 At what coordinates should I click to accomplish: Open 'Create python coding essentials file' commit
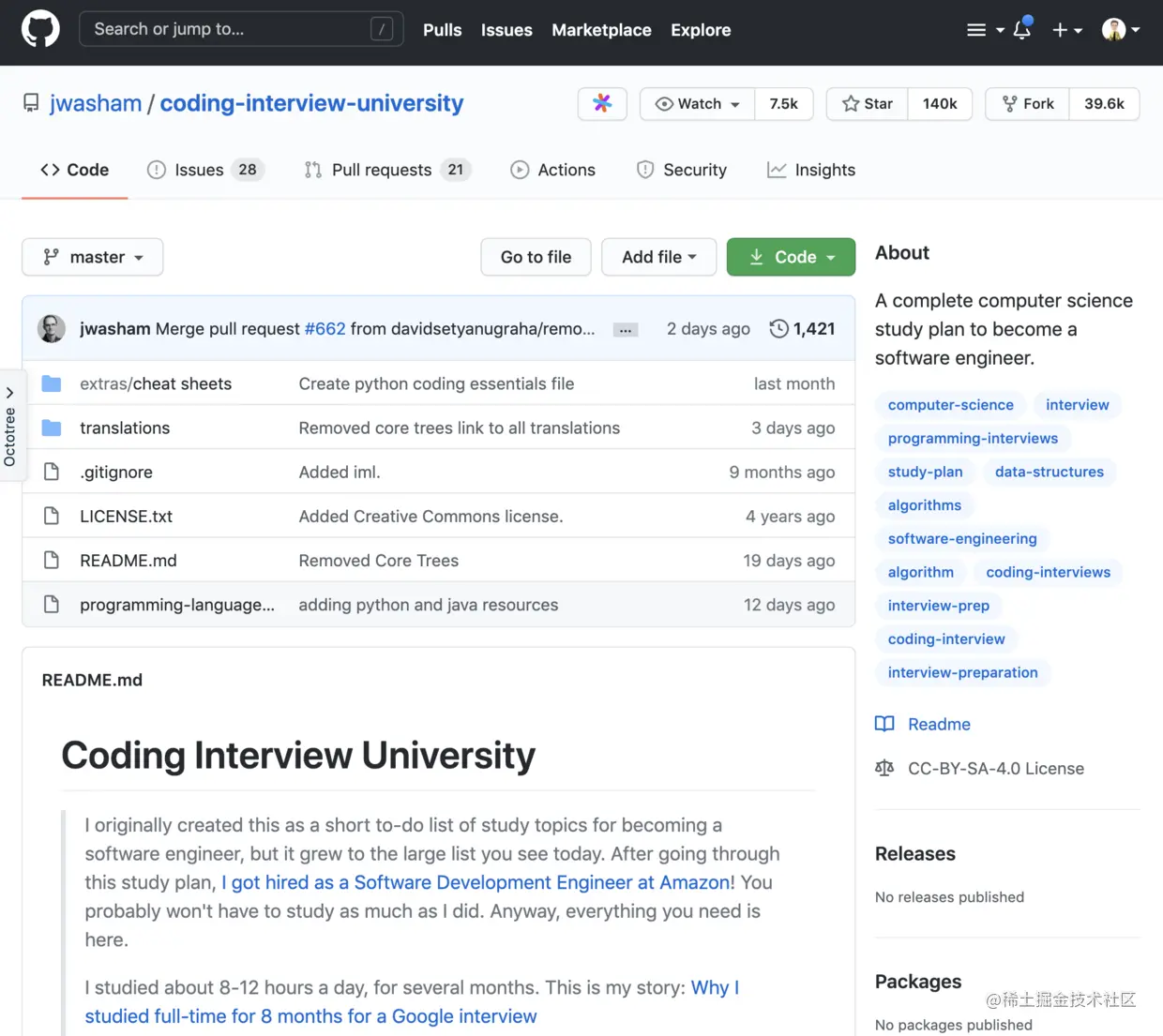(436, 383)
